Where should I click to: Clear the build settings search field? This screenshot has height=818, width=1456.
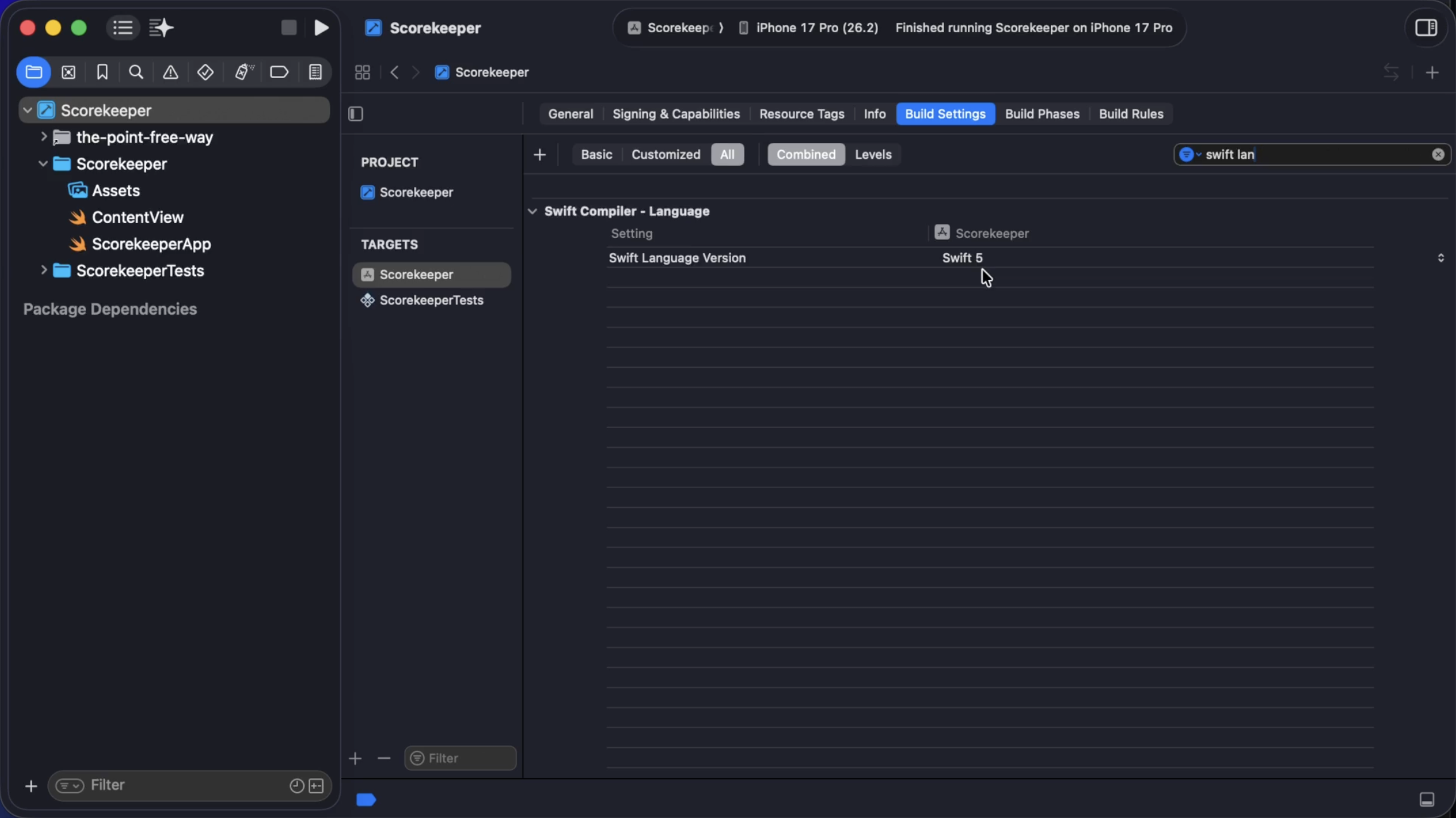click(1438, 154)
